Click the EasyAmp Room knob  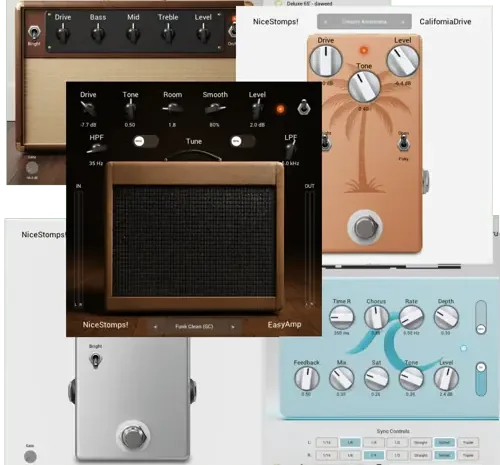pyautogui.click(x=172, y=108)
